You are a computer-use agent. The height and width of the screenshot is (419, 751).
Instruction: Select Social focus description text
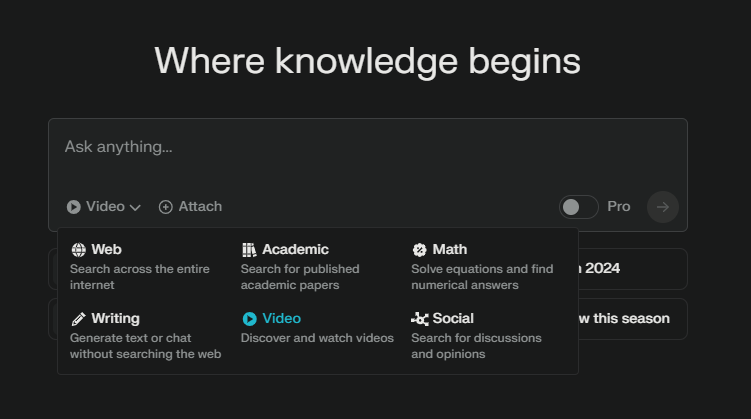(x=476, y=346)
